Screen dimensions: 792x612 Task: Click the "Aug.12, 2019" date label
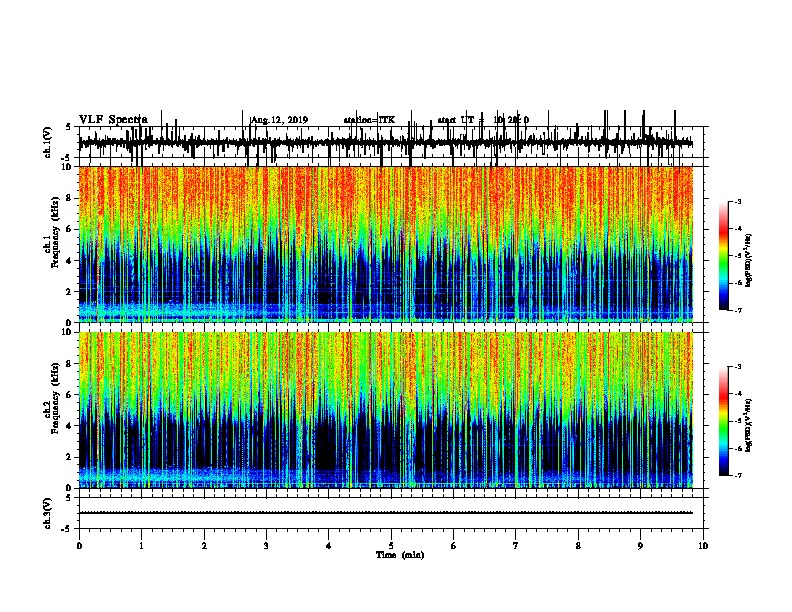tap(280, 120)
